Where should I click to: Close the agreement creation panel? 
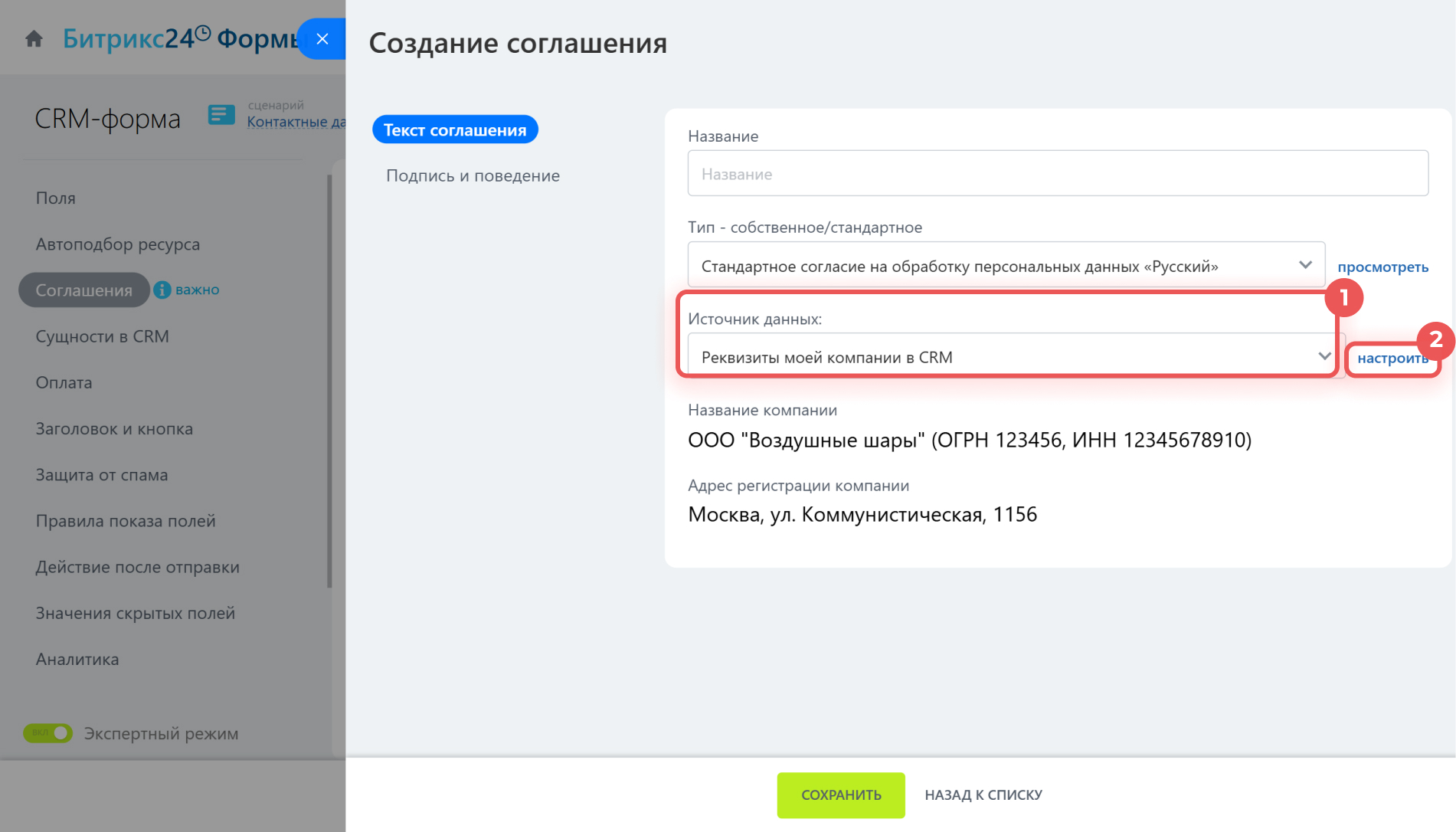click(322, 39)
